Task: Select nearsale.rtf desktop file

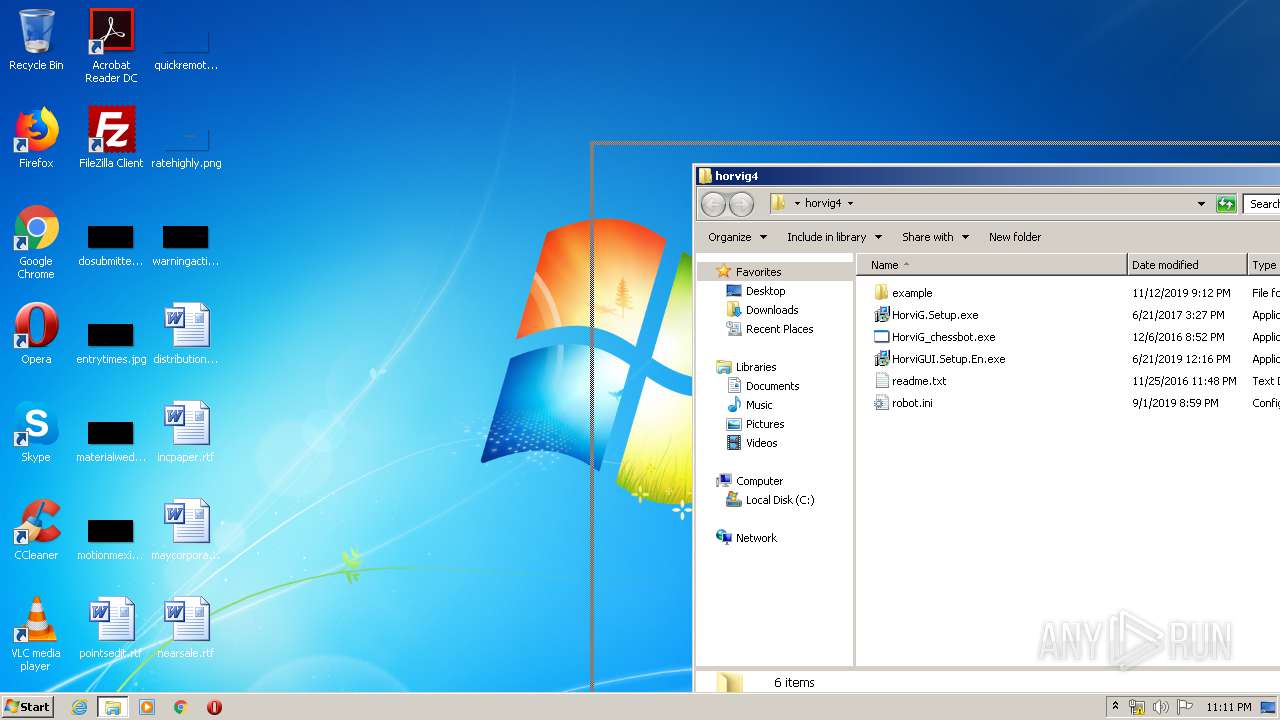Action: point(186,628)
